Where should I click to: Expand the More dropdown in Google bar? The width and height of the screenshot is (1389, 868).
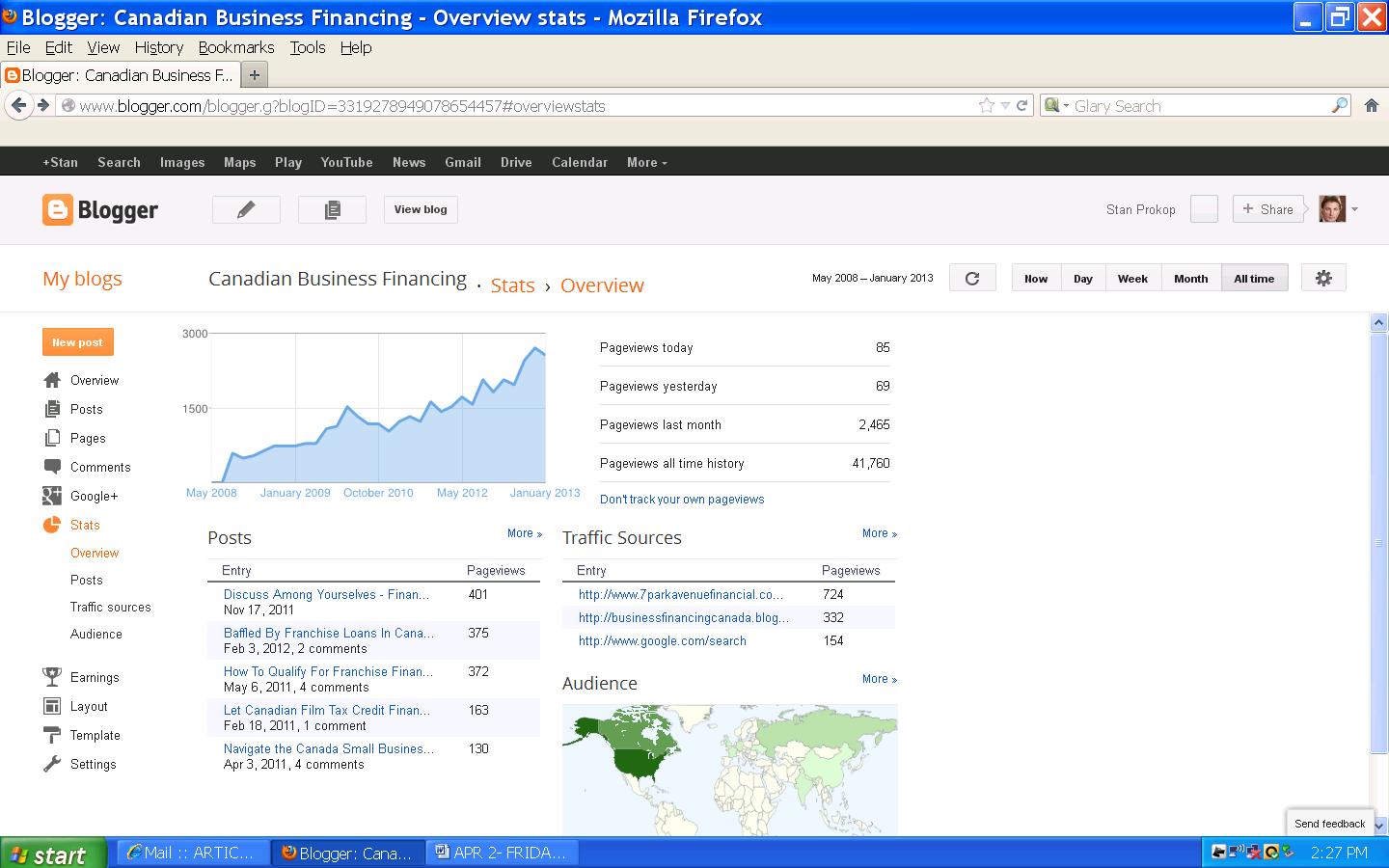coord(646,162)
